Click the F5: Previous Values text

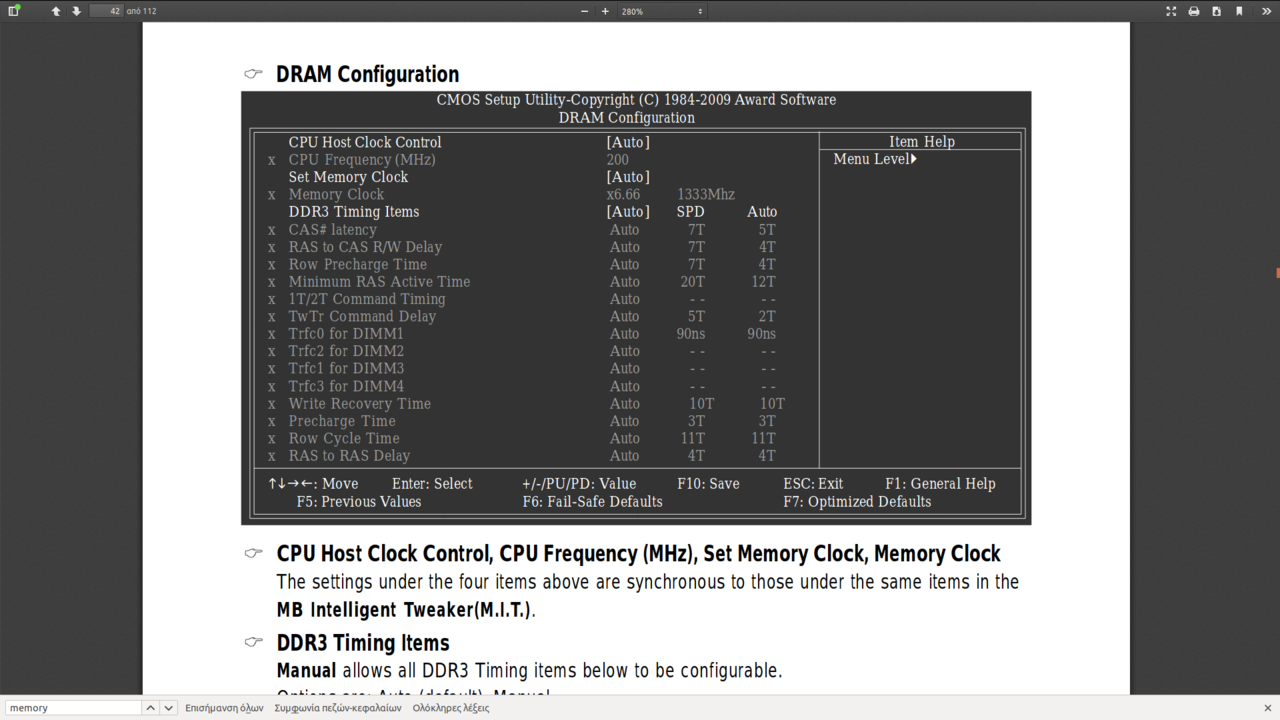point(359,501)
